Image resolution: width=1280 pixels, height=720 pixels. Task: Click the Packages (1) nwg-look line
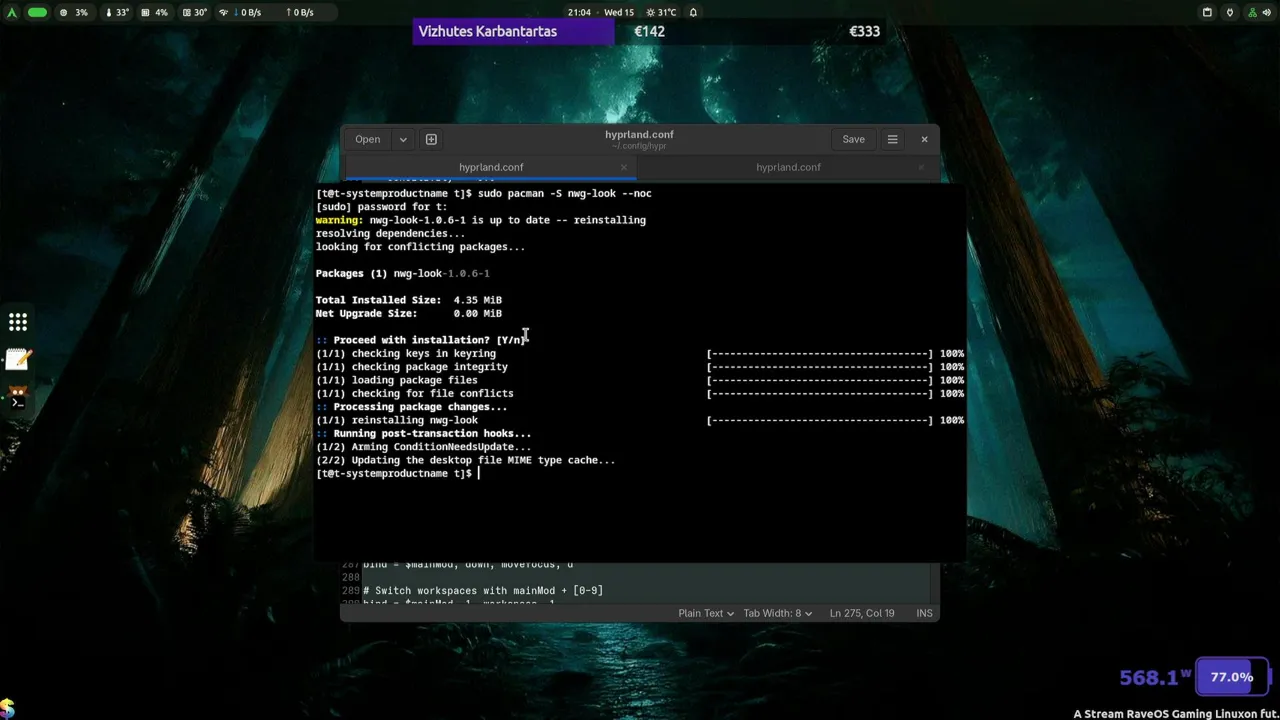coord(403,273)
